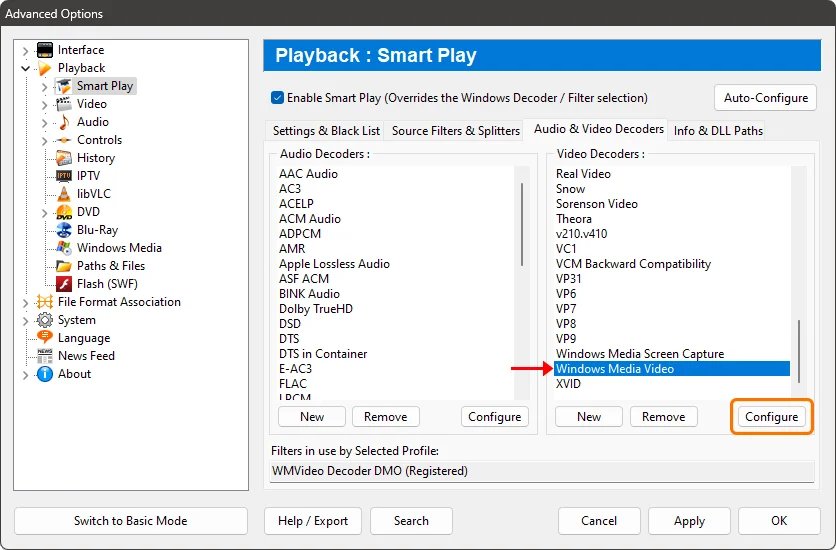This screenshot has width=836, height=550.
Task: Click the Video clapperboard icon
Action: (64, 104)
